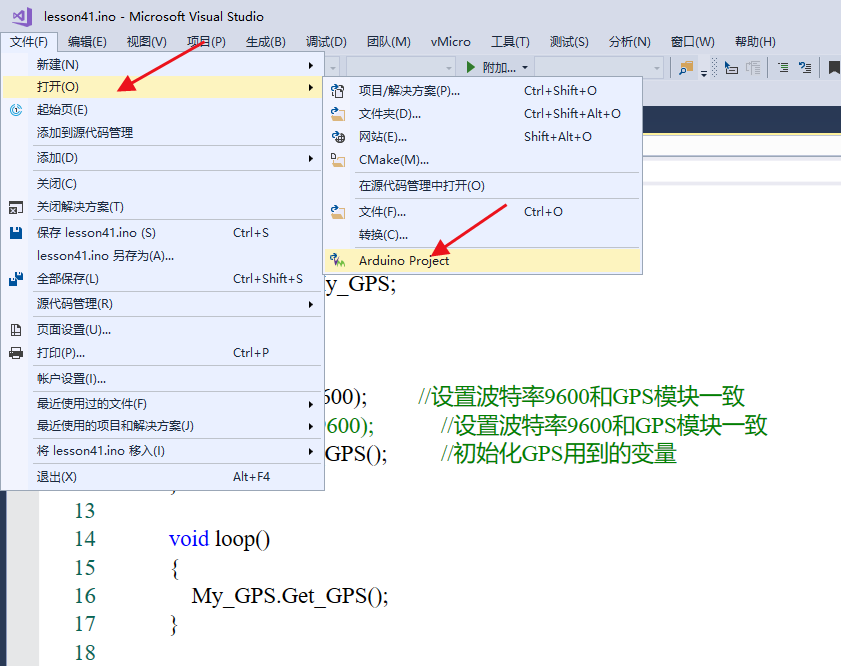Open the 生成(B) menu
This screenshot has height=666, width=841.
265,42
